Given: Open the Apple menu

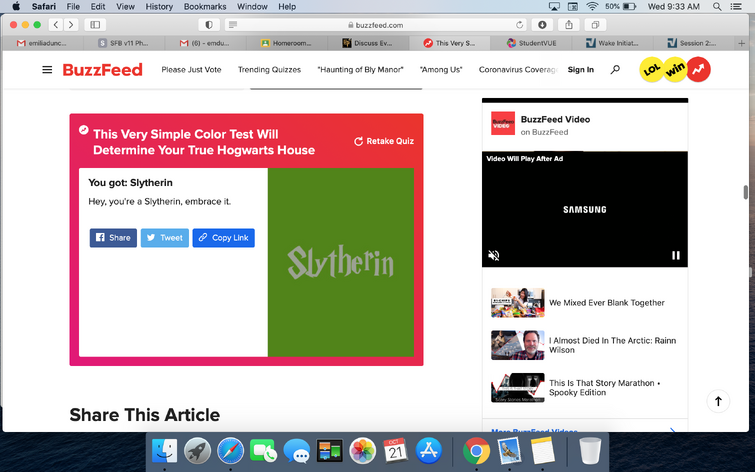Looking at the screenshot, I should pos(16,7).
